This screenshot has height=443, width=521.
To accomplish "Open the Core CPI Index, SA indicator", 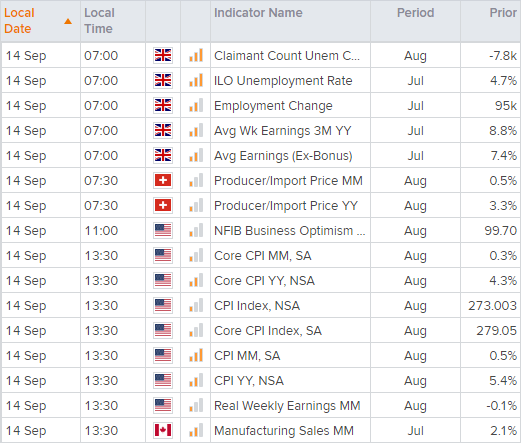I will click(x=268, y=330).
